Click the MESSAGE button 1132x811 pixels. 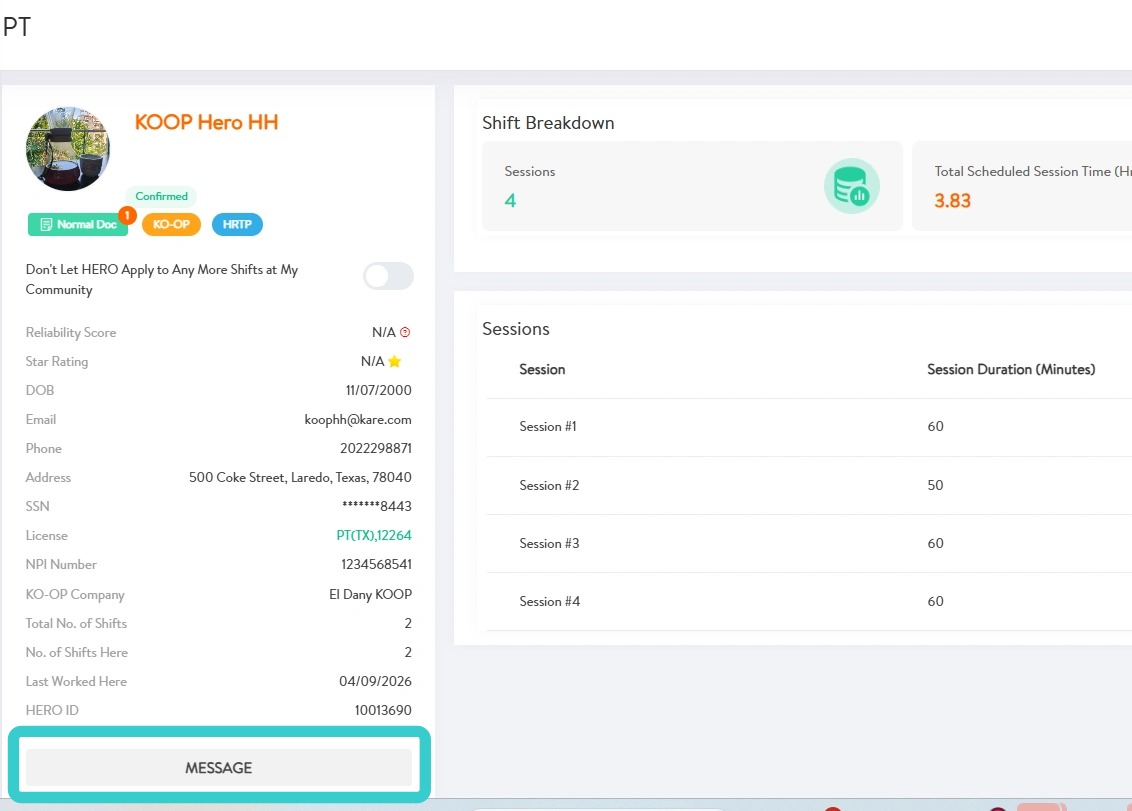pos(219,767)
